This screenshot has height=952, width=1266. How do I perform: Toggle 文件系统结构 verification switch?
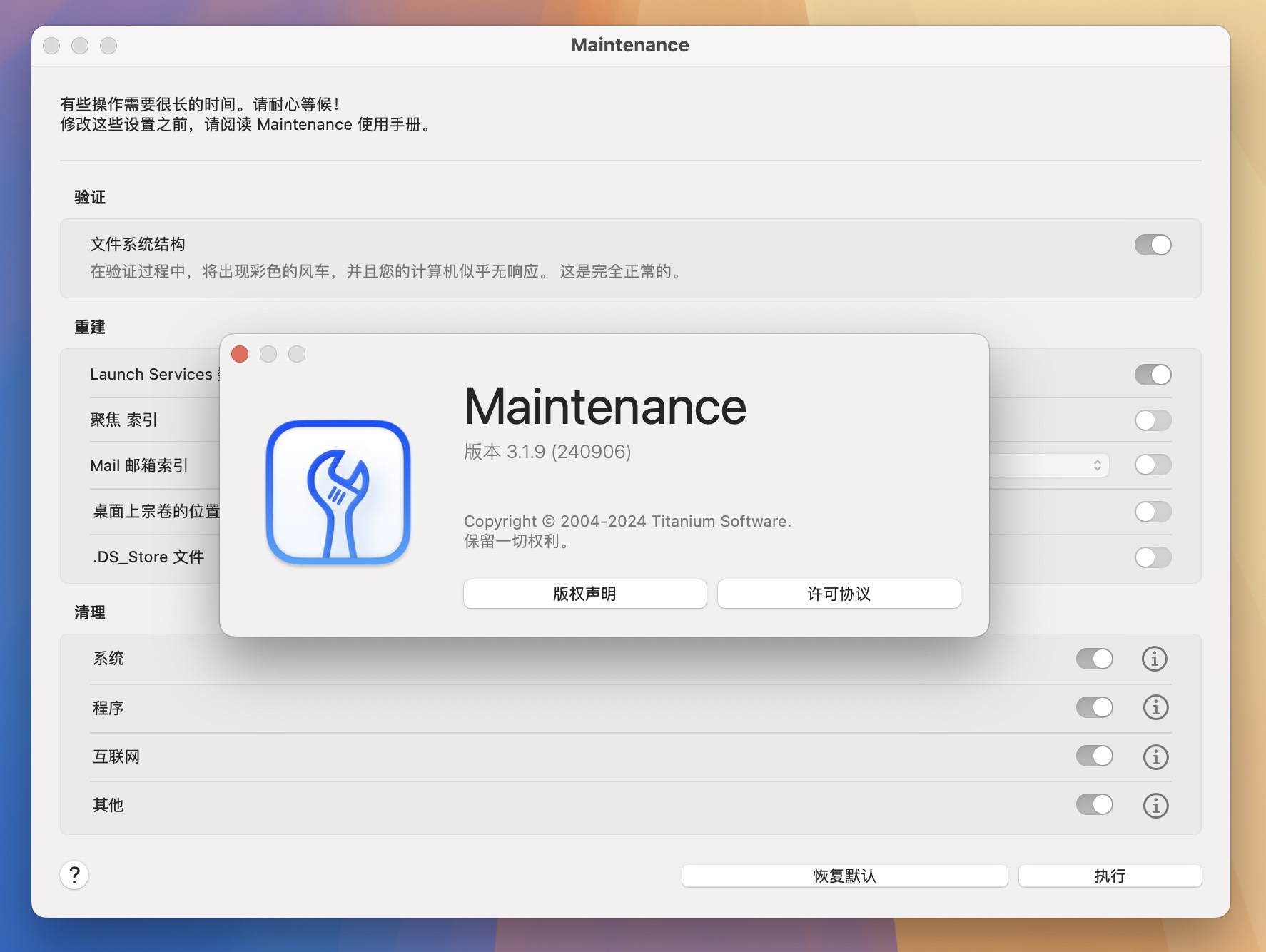click(1153, 245)
